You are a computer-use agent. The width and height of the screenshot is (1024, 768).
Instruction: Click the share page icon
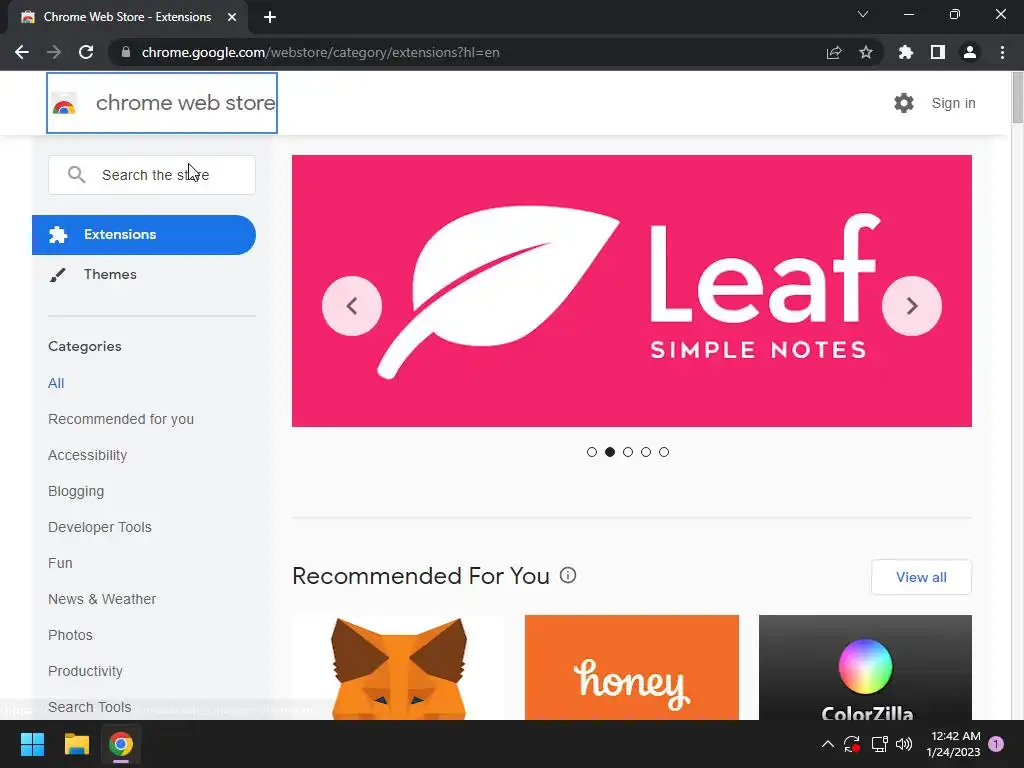click(x=834, y=52)
